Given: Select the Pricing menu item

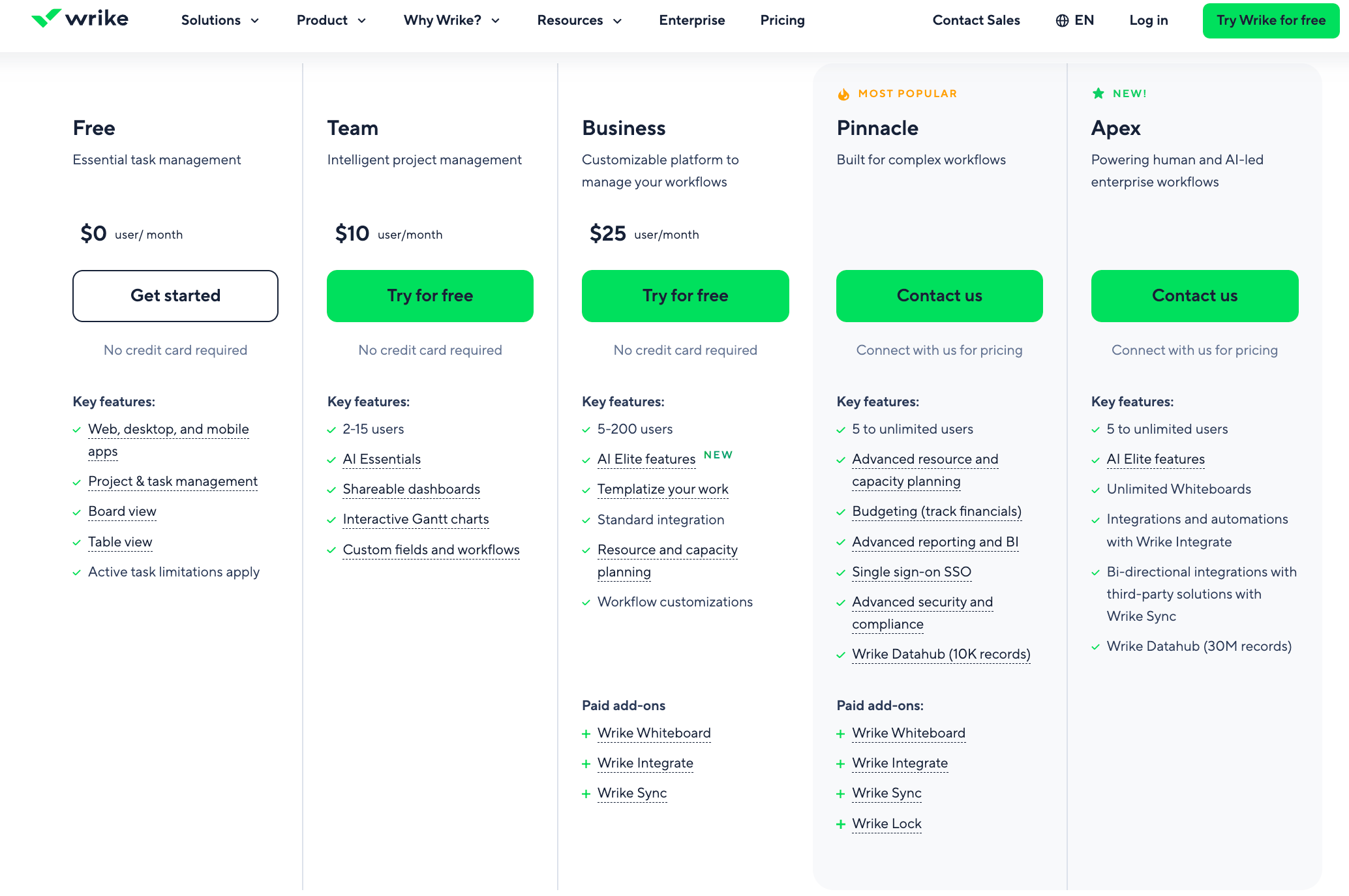Looking at the screenshot, I should click(781, 20).
